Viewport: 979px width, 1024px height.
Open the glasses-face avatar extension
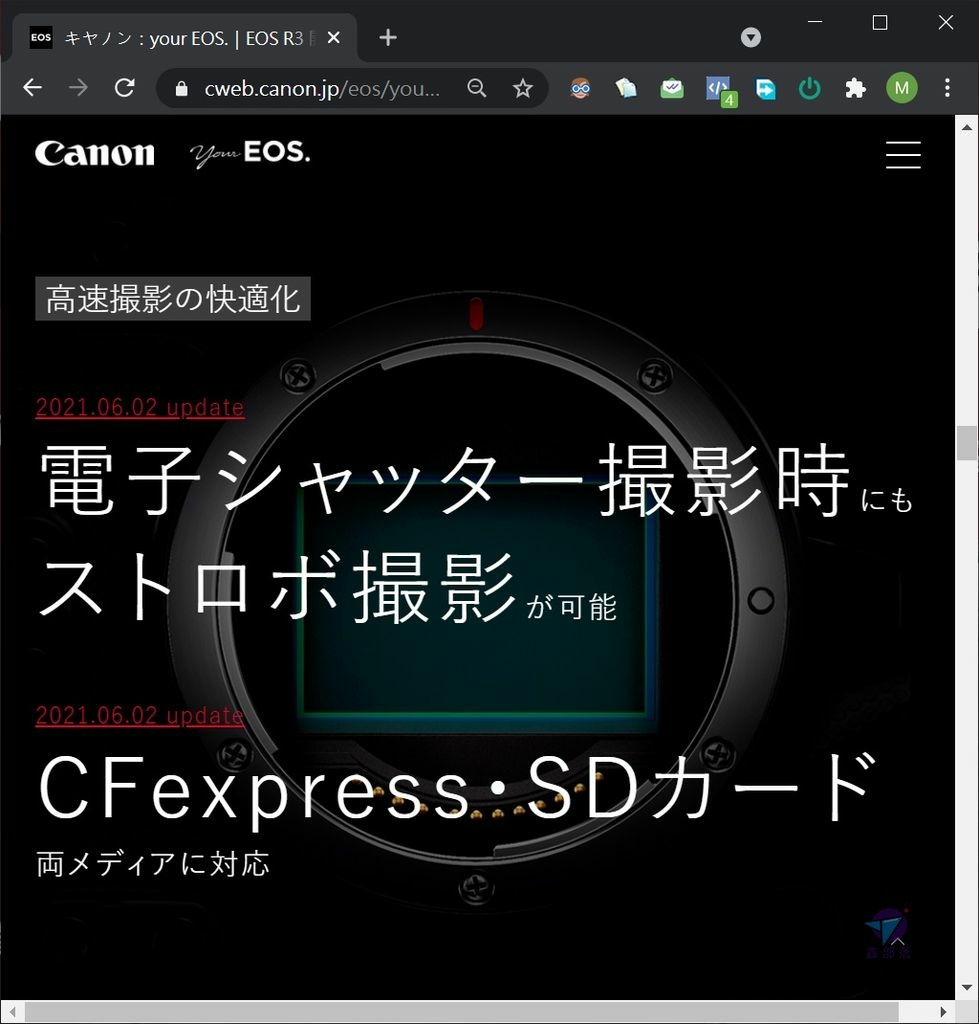pos(580,88)
